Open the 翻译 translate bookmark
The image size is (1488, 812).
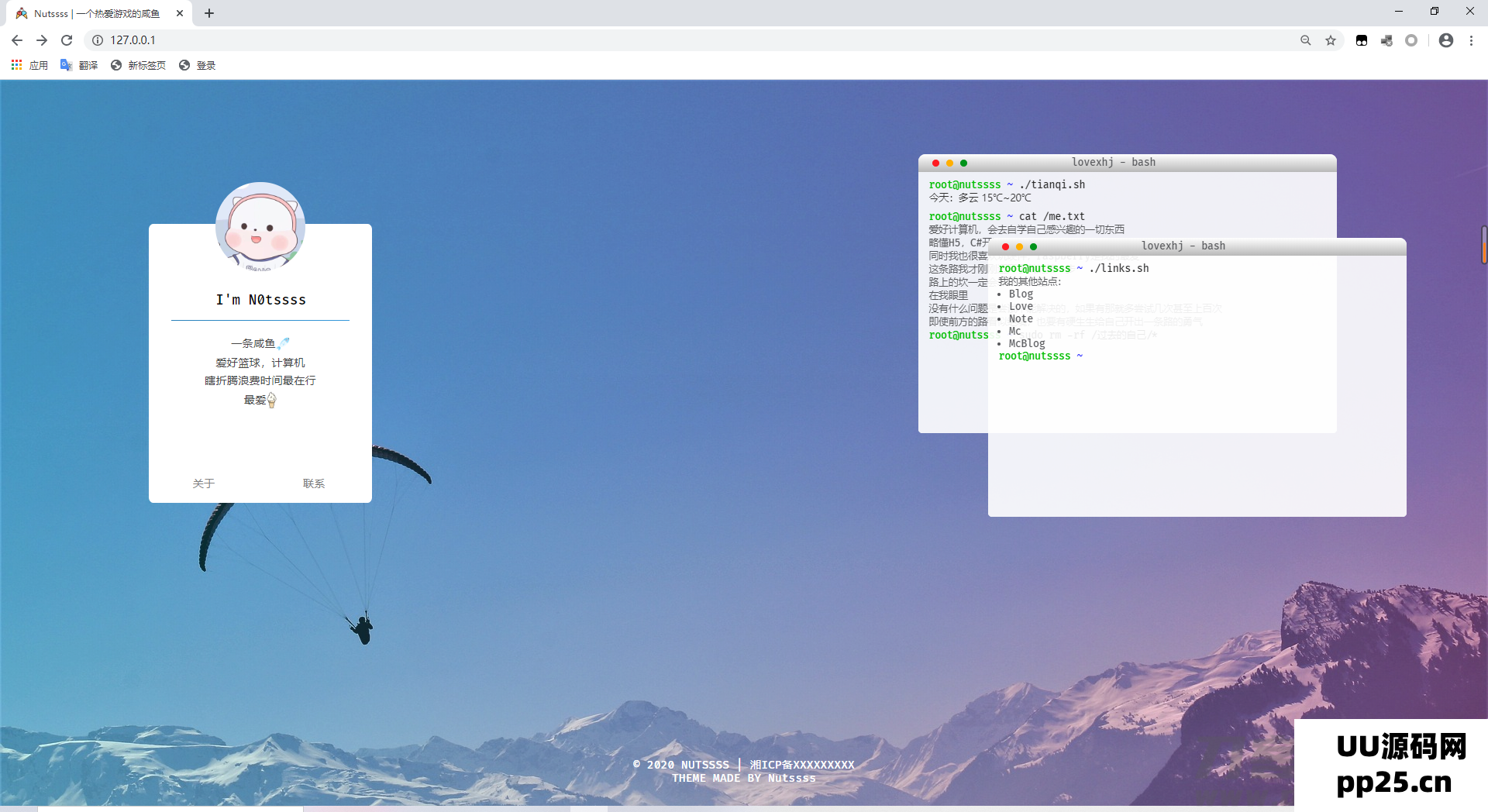(x=79, y=65)
